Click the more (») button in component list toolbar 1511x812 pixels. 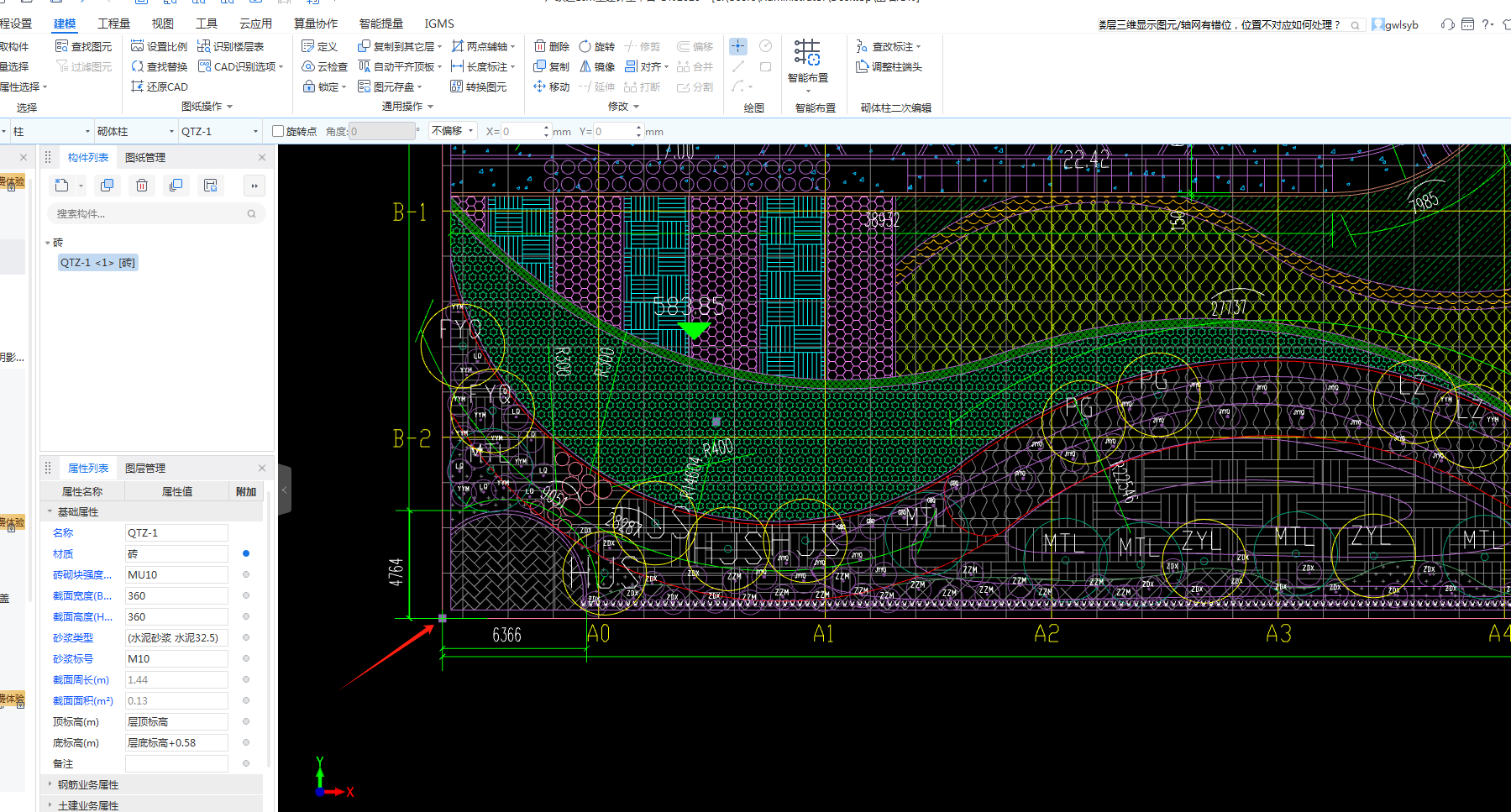(x=254, y=186)
